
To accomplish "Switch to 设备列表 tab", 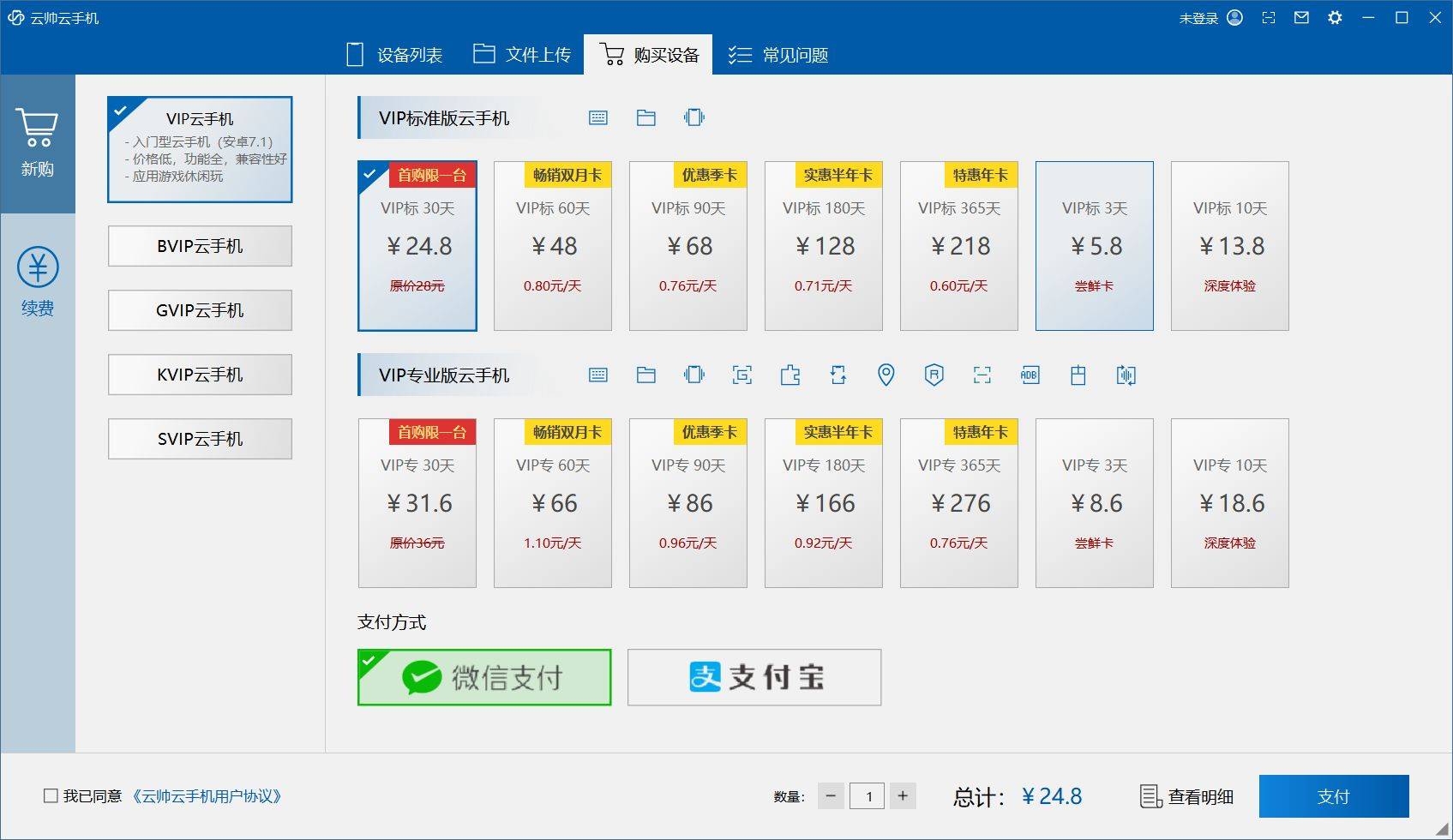I will pyautogui.click(x=394, y=55).
